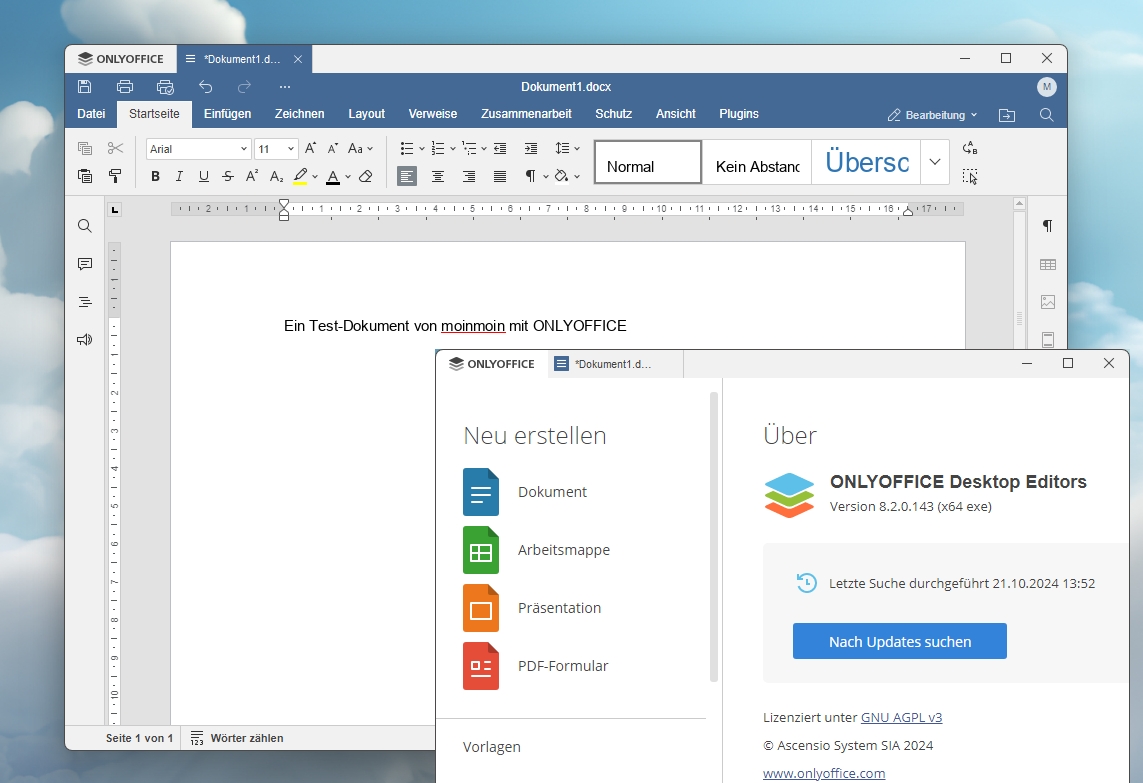The height and width of the screenshot is (783, 1143).
Task: Cut selection with the scissors icon
Action: (115, 149)
